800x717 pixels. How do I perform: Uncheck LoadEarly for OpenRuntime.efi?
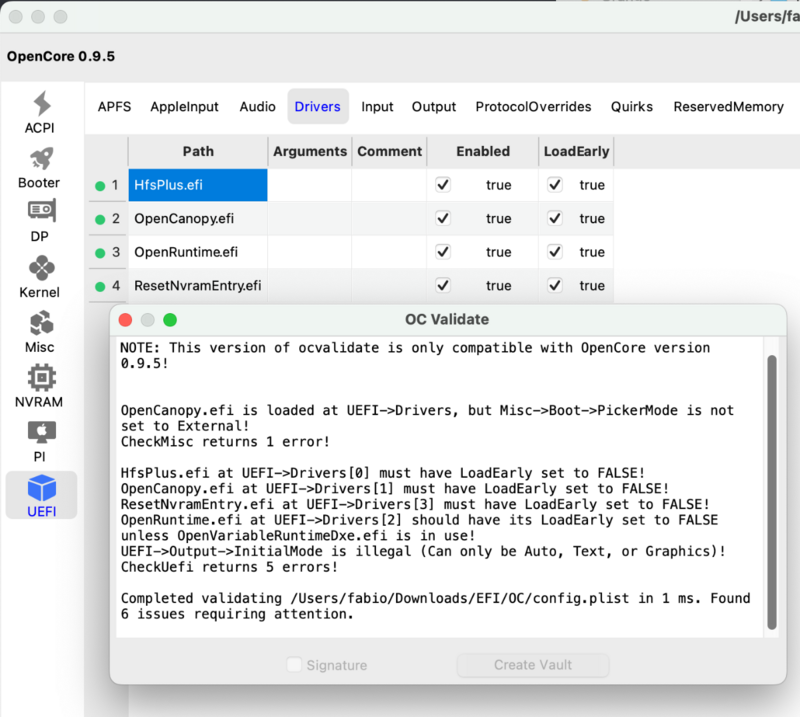[555, 252]
